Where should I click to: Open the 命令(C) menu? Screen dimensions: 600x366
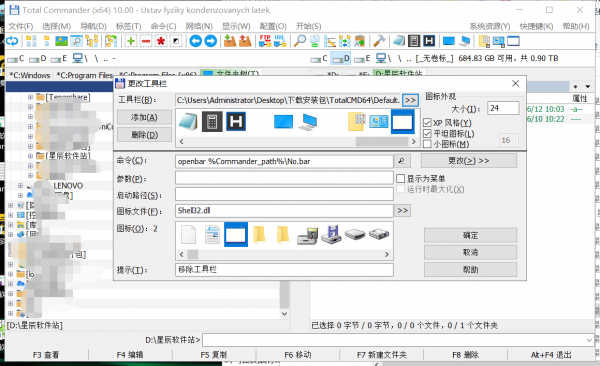(x=163, y=26)
